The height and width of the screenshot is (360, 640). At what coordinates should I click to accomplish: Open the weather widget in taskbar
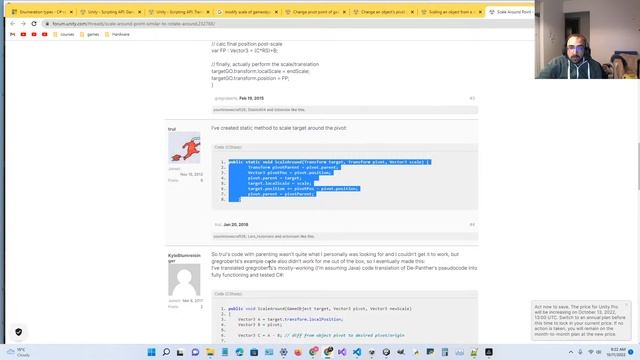[x=18, y=352]
